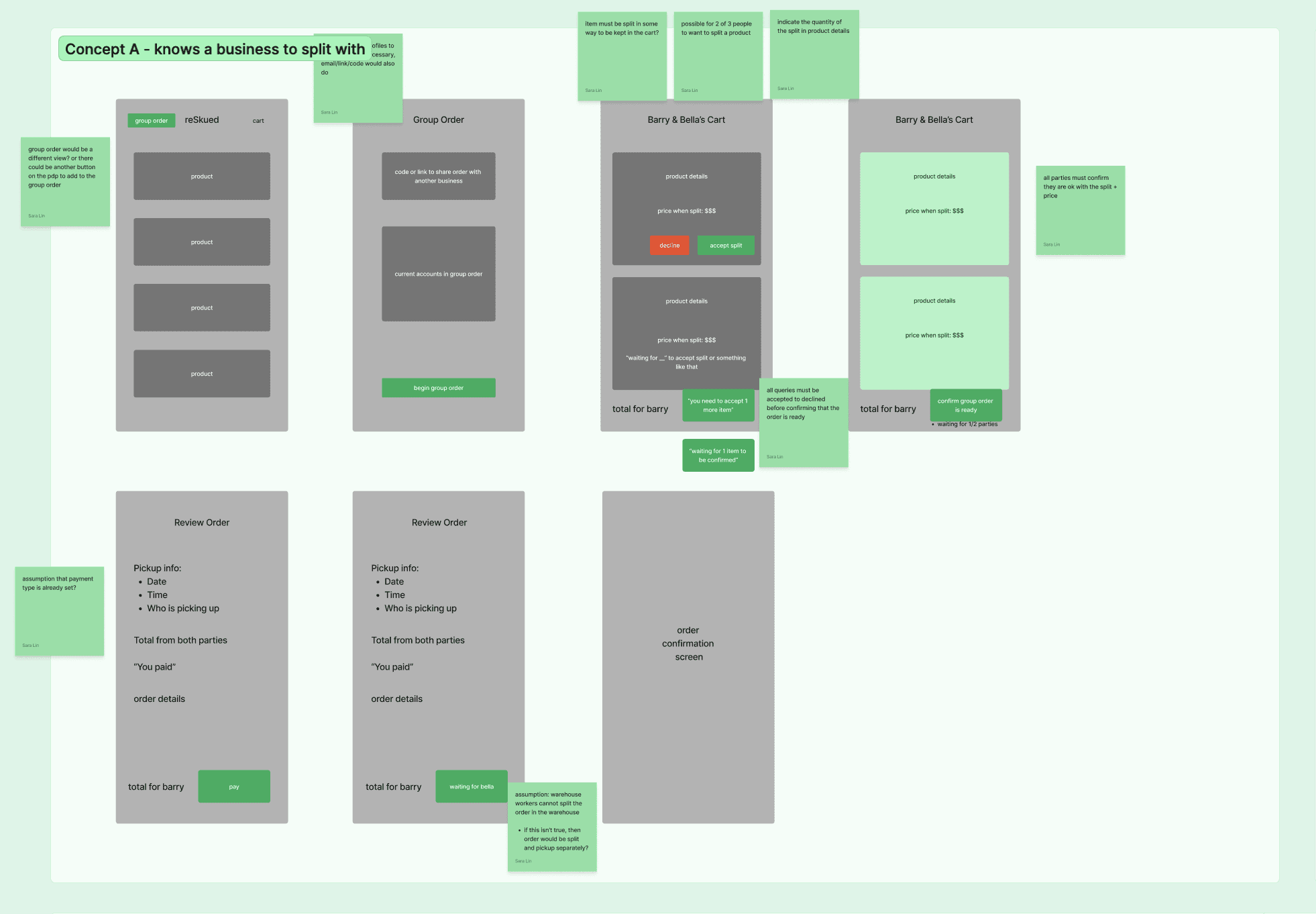
Task: Click the 'accept split' button
Action: coord(726,246)
